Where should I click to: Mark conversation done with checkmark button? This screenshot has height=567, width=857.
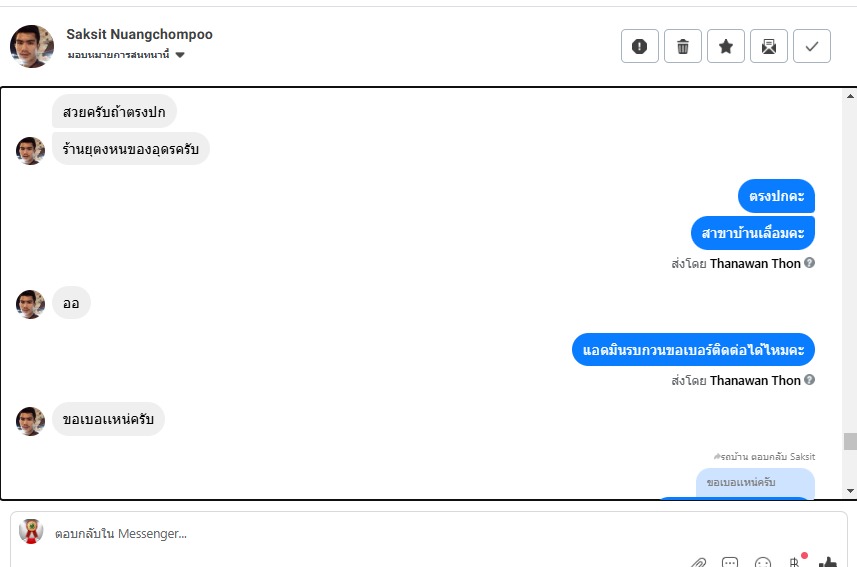(x=812, y=46)
